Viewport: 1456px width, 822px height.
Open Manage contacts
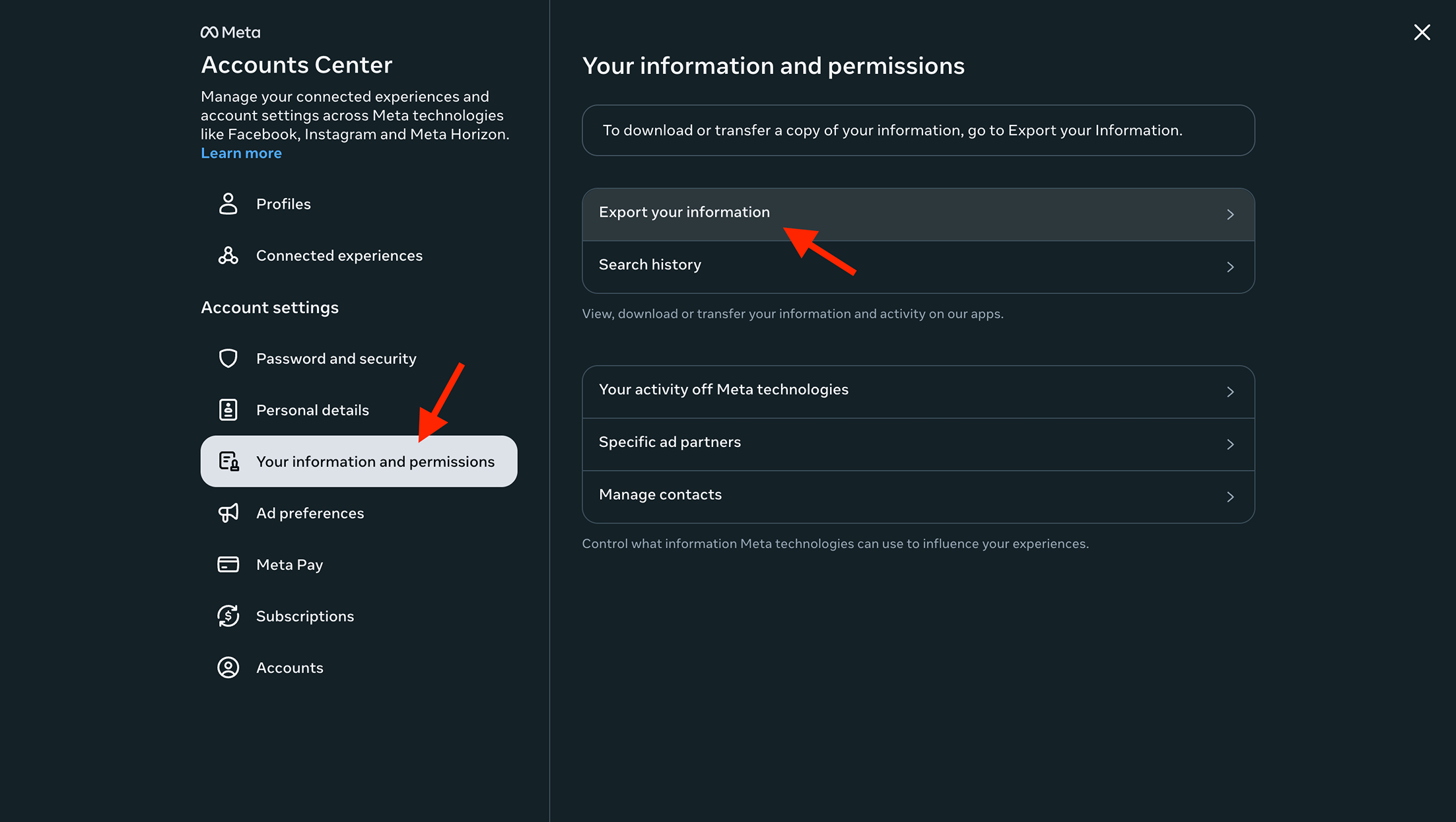coord(1230,497)
